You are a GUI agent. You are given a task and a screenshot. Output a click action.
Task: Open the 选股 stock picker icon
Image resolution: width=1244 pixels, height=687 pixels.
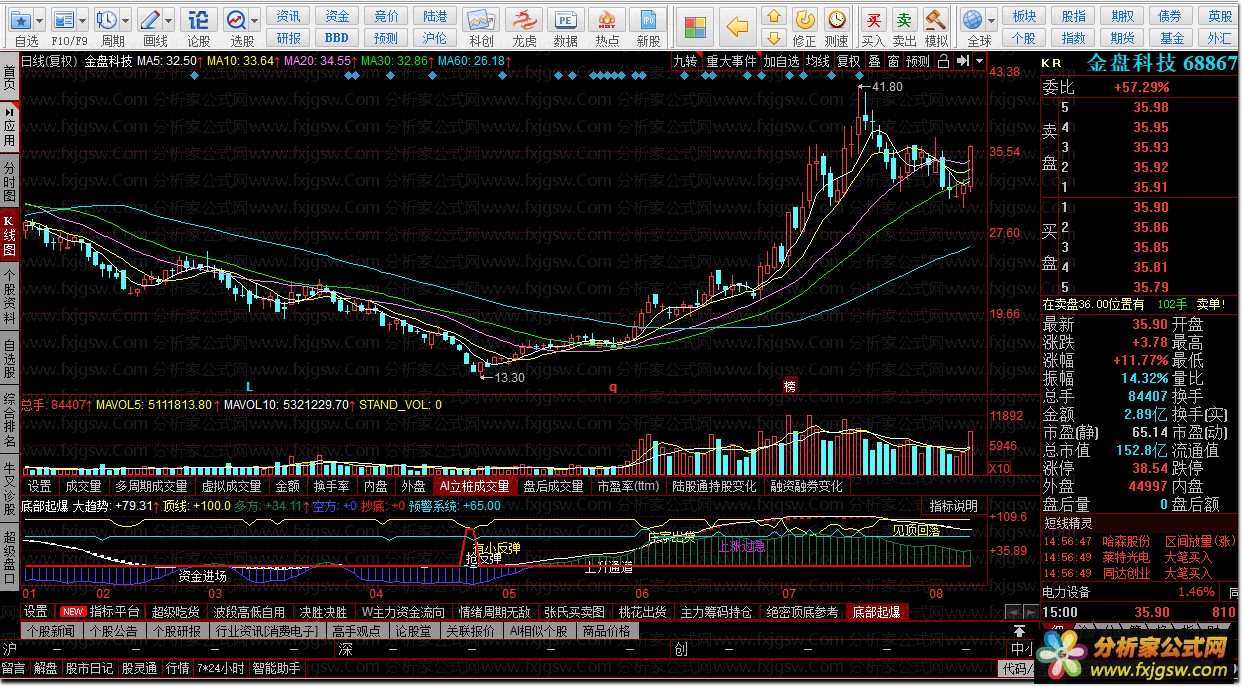pyautogui.click(x=237, y=20)
